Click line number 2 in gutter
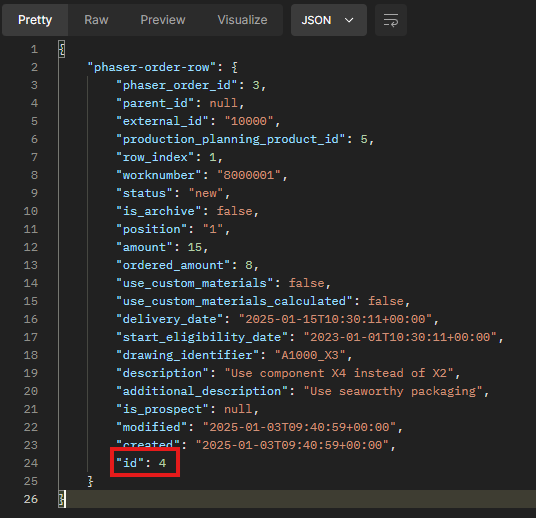 34,67
